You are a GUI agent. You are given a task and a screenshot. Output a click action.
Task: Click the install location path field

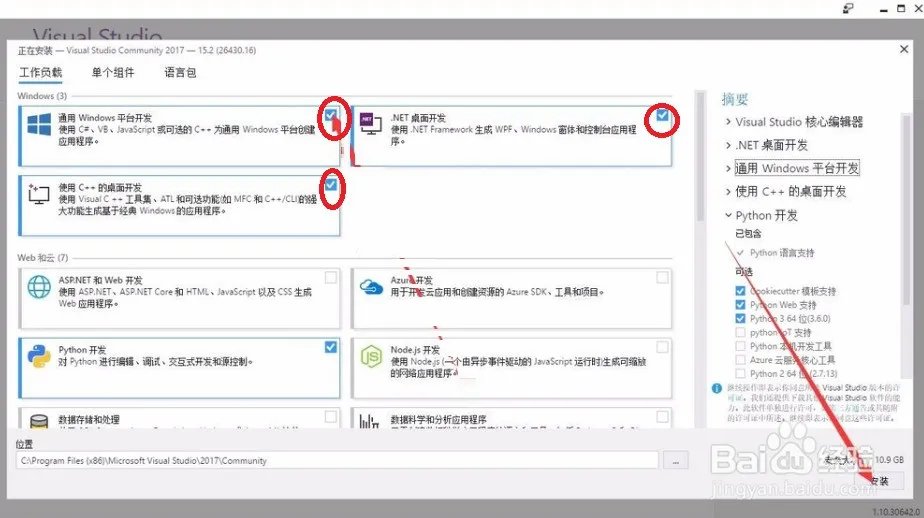(337, 461)
